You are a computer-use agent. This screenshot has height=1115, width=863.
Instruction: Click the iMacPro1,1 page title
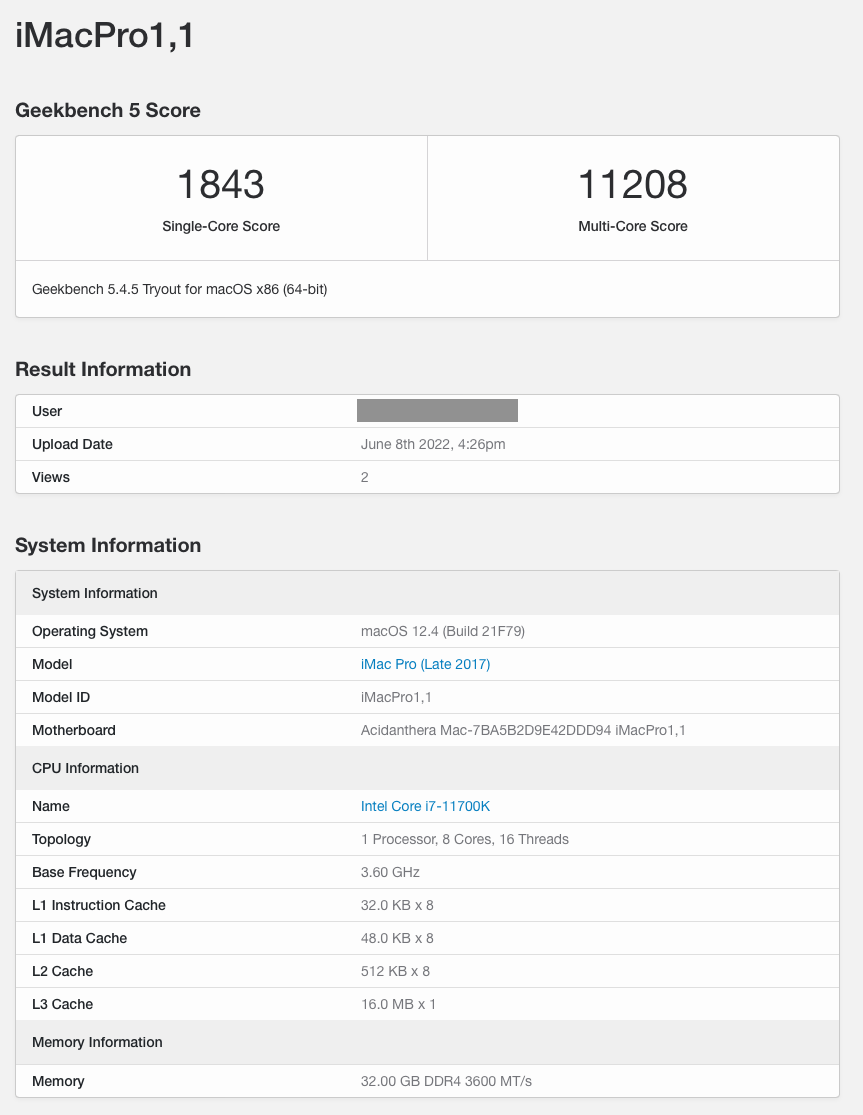click(104, 36)
